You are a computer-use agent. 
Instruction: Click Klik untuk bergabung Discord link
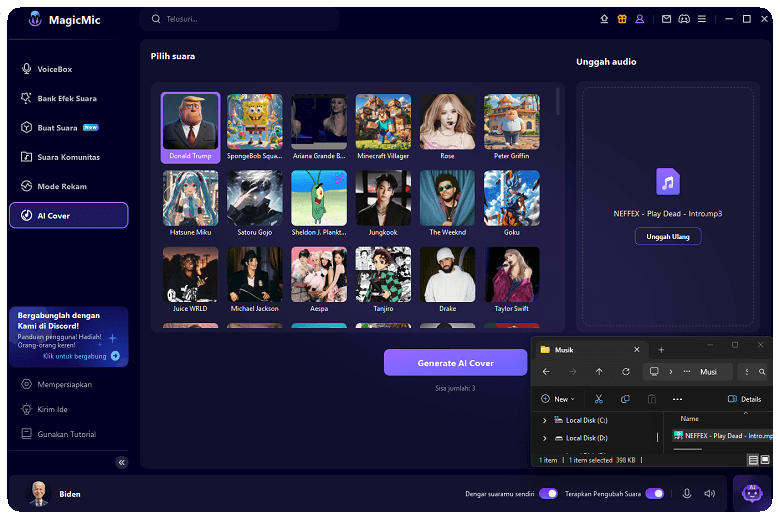click(x=81, y=356)
